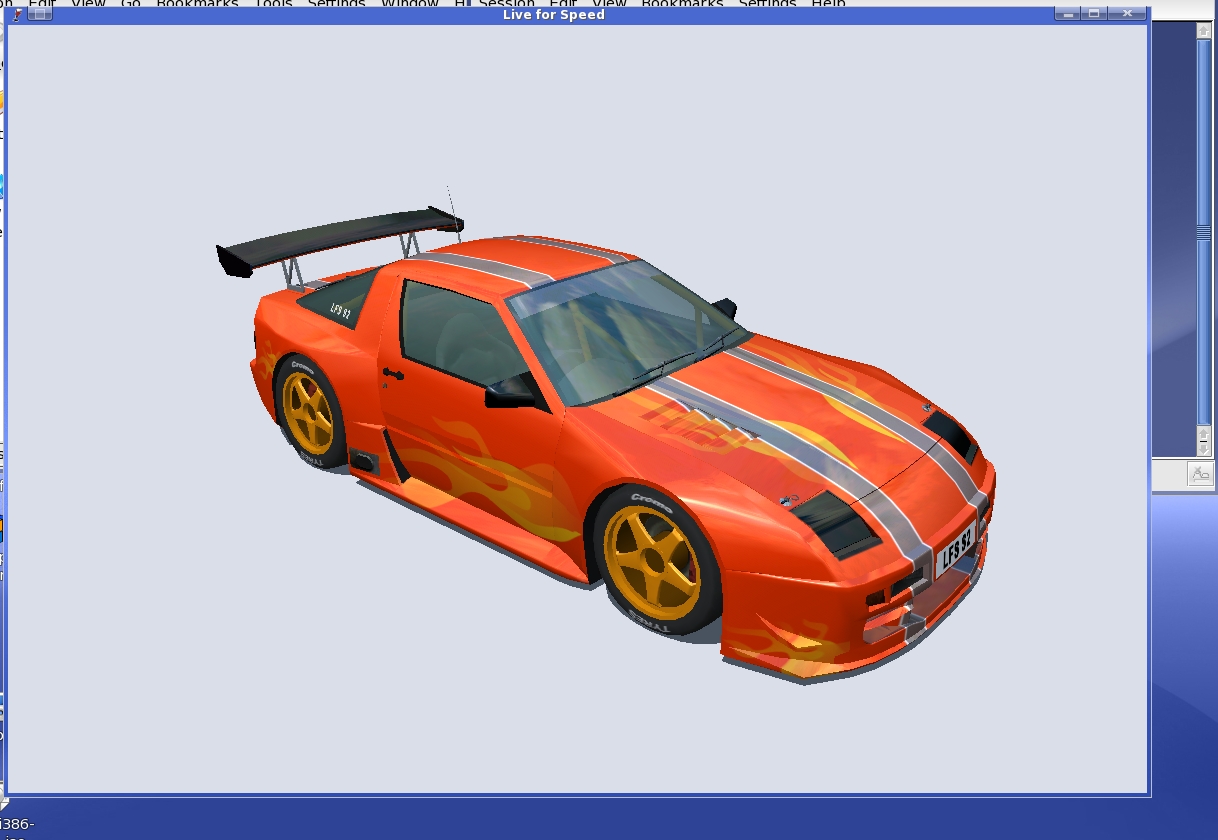Viewport: 1218px width, 840px height.
Task: Open the Window menu in the background window
Action: point(409,4)
